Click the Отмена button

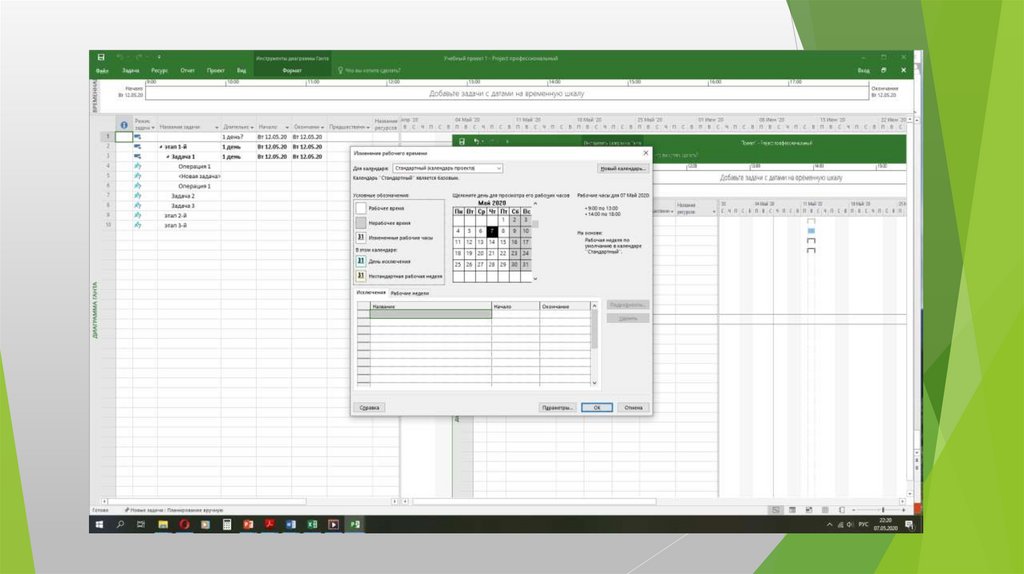[632, 408]
